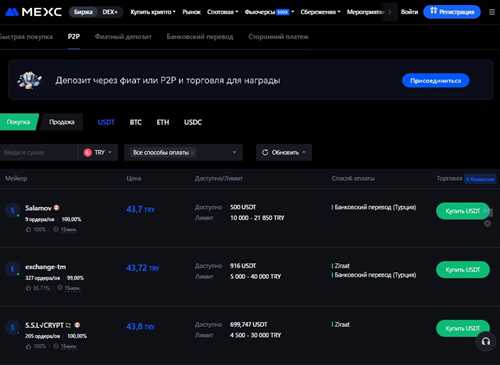
Task: Select the ETH coin tab
Action: [x=163, y=122]
